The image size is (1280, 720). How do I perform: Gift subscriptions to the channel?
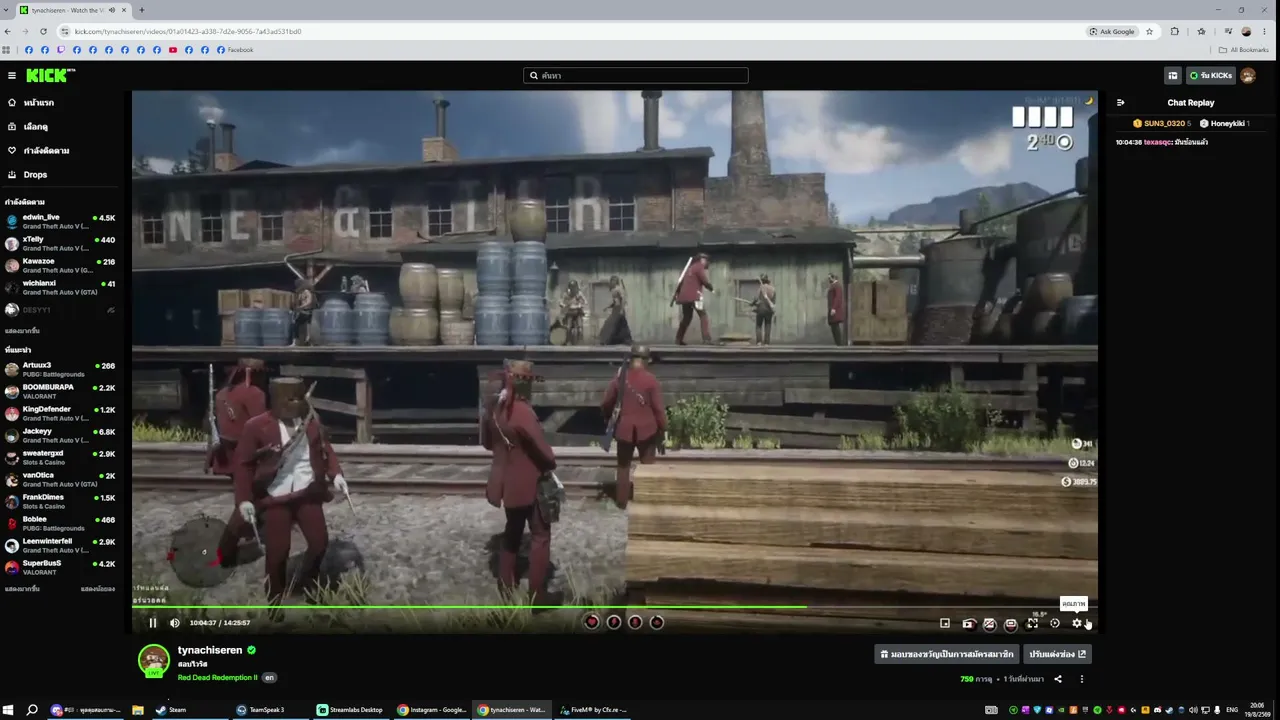tap(946, 654)
